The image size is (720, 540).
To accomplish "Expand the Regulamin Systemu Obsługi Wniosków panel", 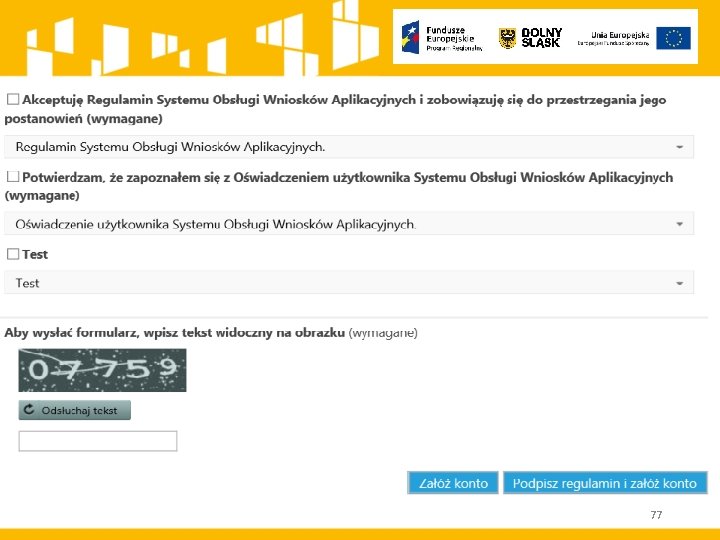I will click(349, 147).
